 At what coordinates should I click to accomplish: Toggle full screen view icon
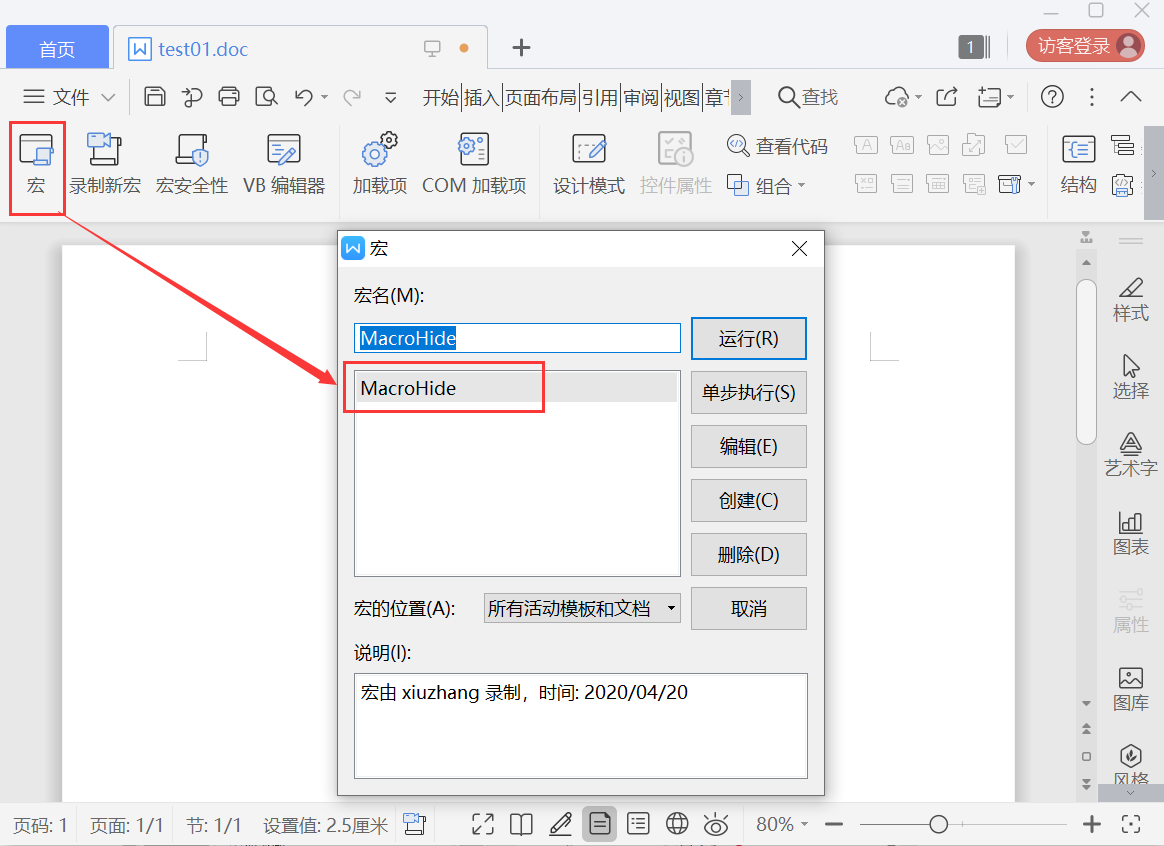pos(483,824)
